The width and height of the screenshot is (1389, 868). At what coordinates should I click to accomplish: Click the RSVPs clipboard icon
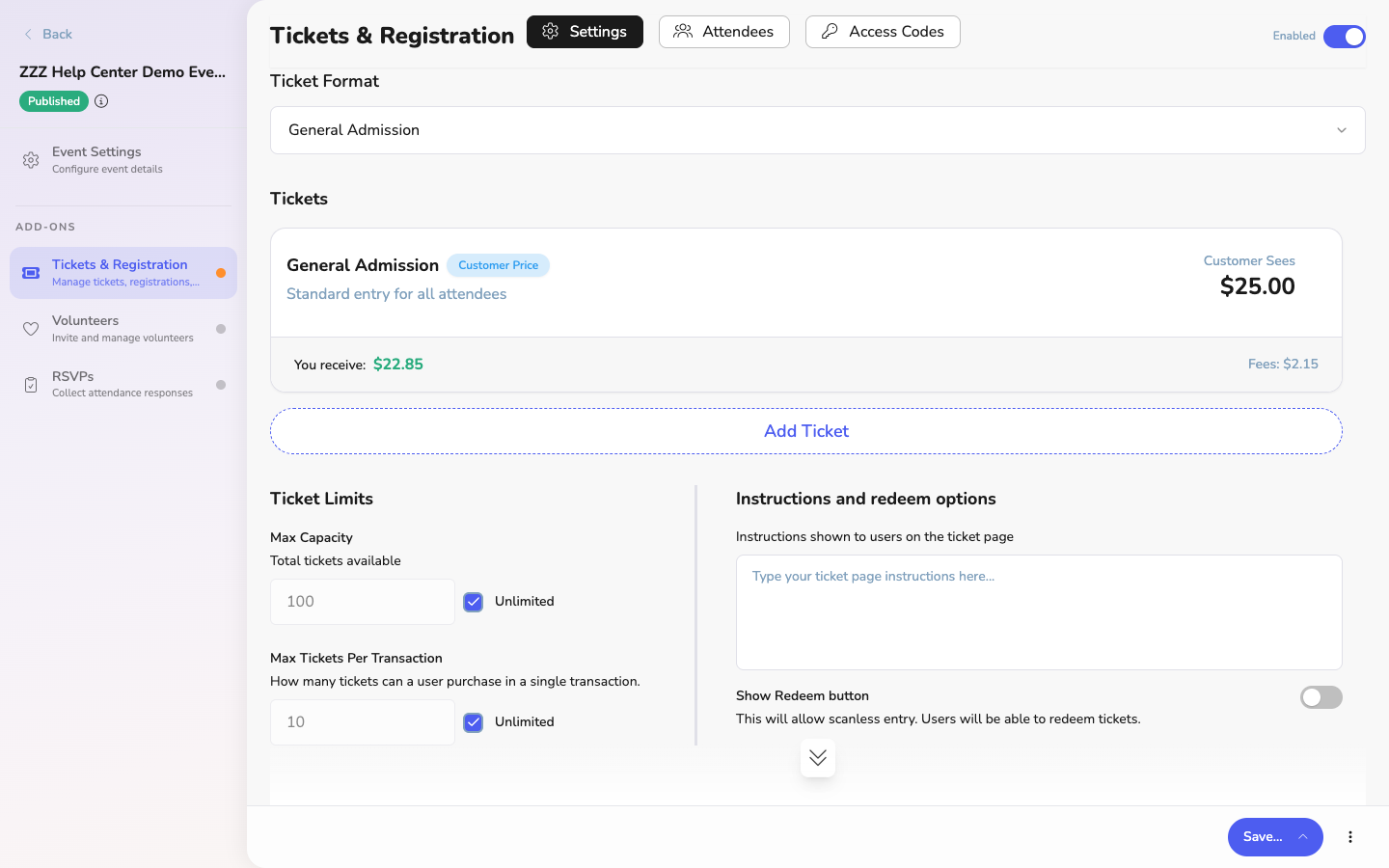pos(31,385)
